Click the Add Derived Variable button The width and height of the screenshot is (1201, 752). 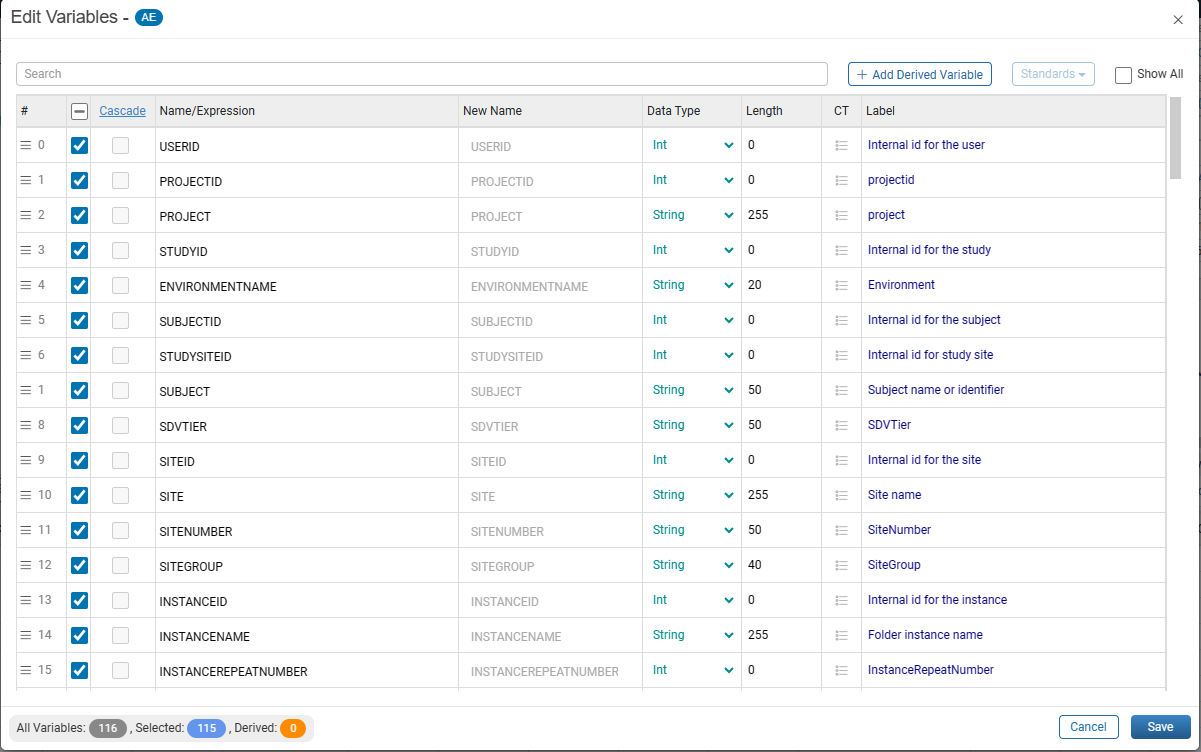pos(920,74)
